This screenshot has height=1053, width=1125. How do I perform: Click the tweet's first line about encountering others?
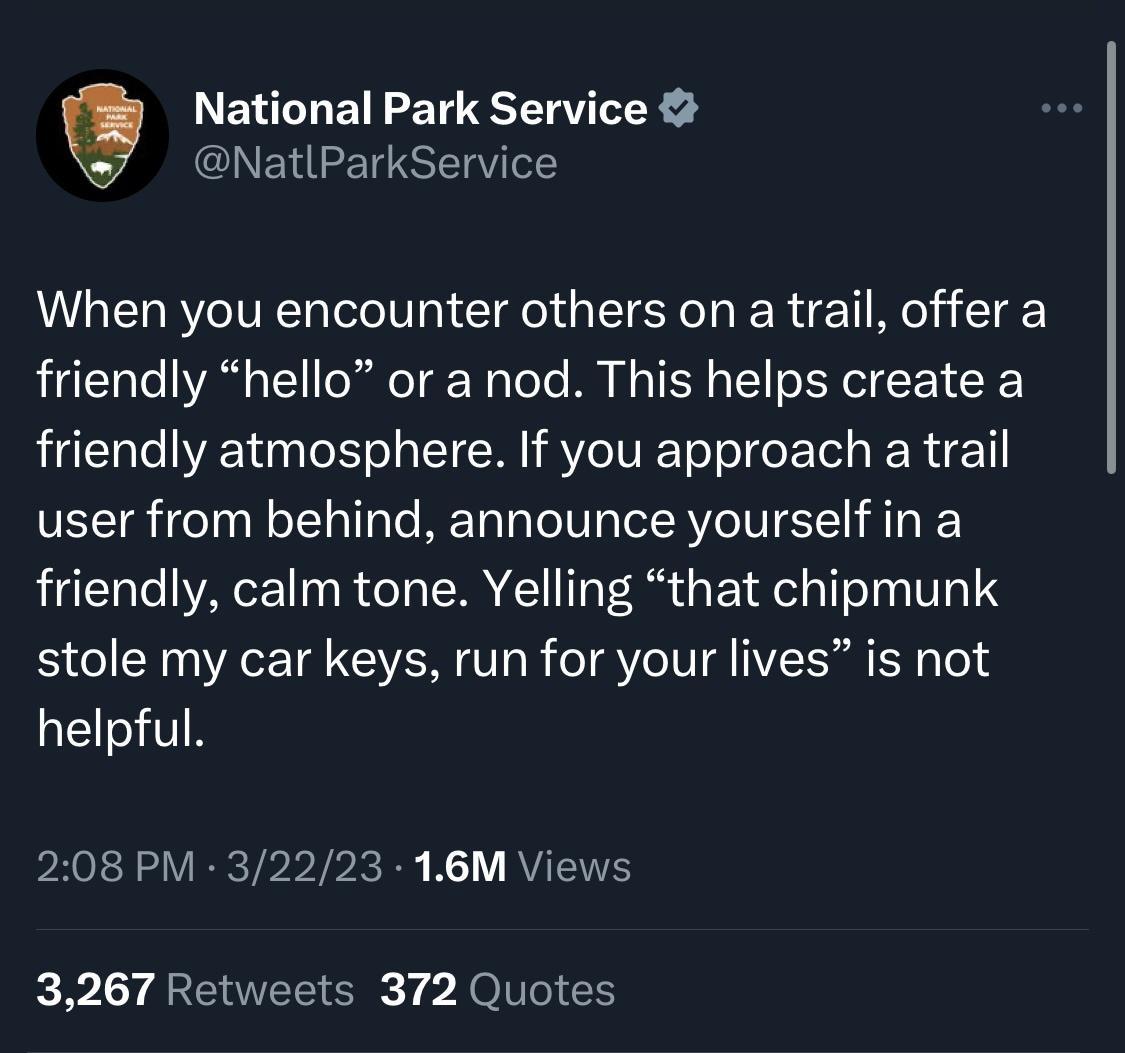[540, 311]
